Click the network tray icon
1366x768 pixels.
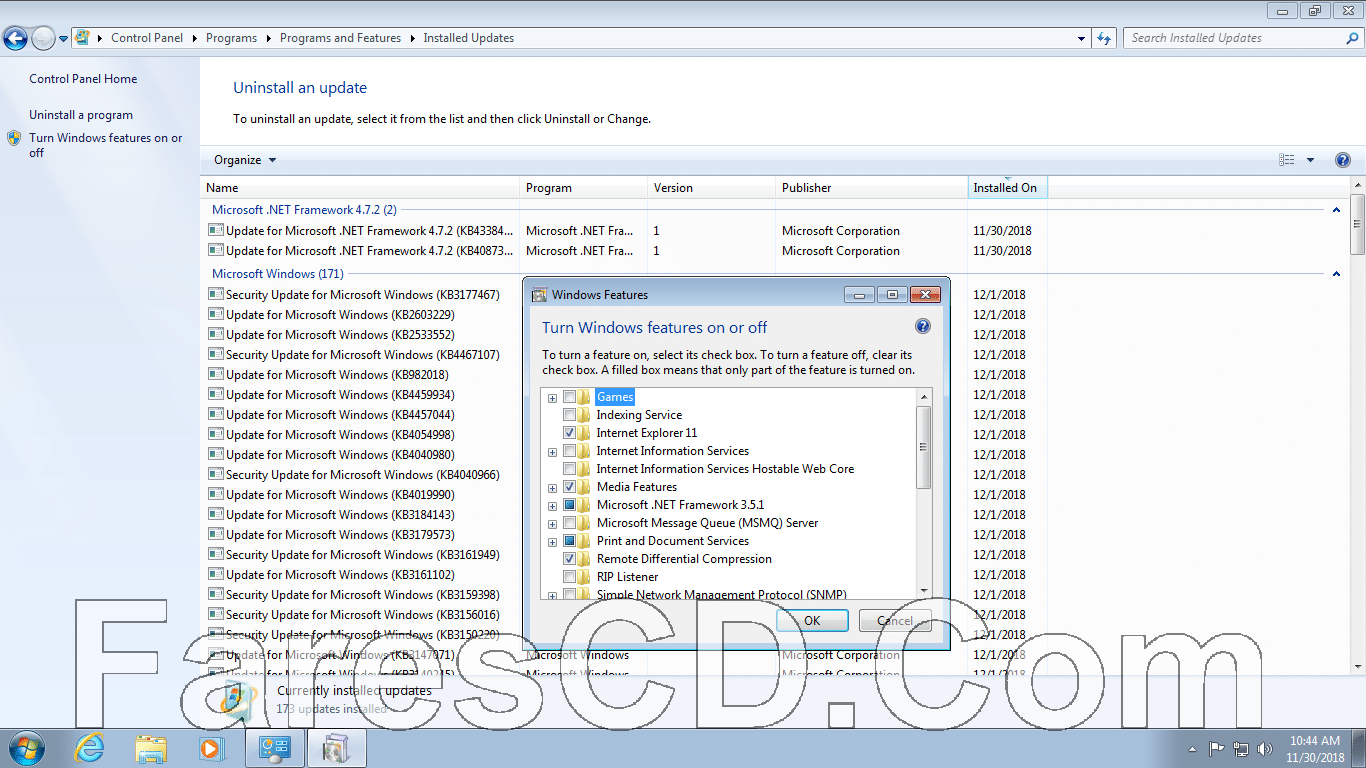(1241, 748)
